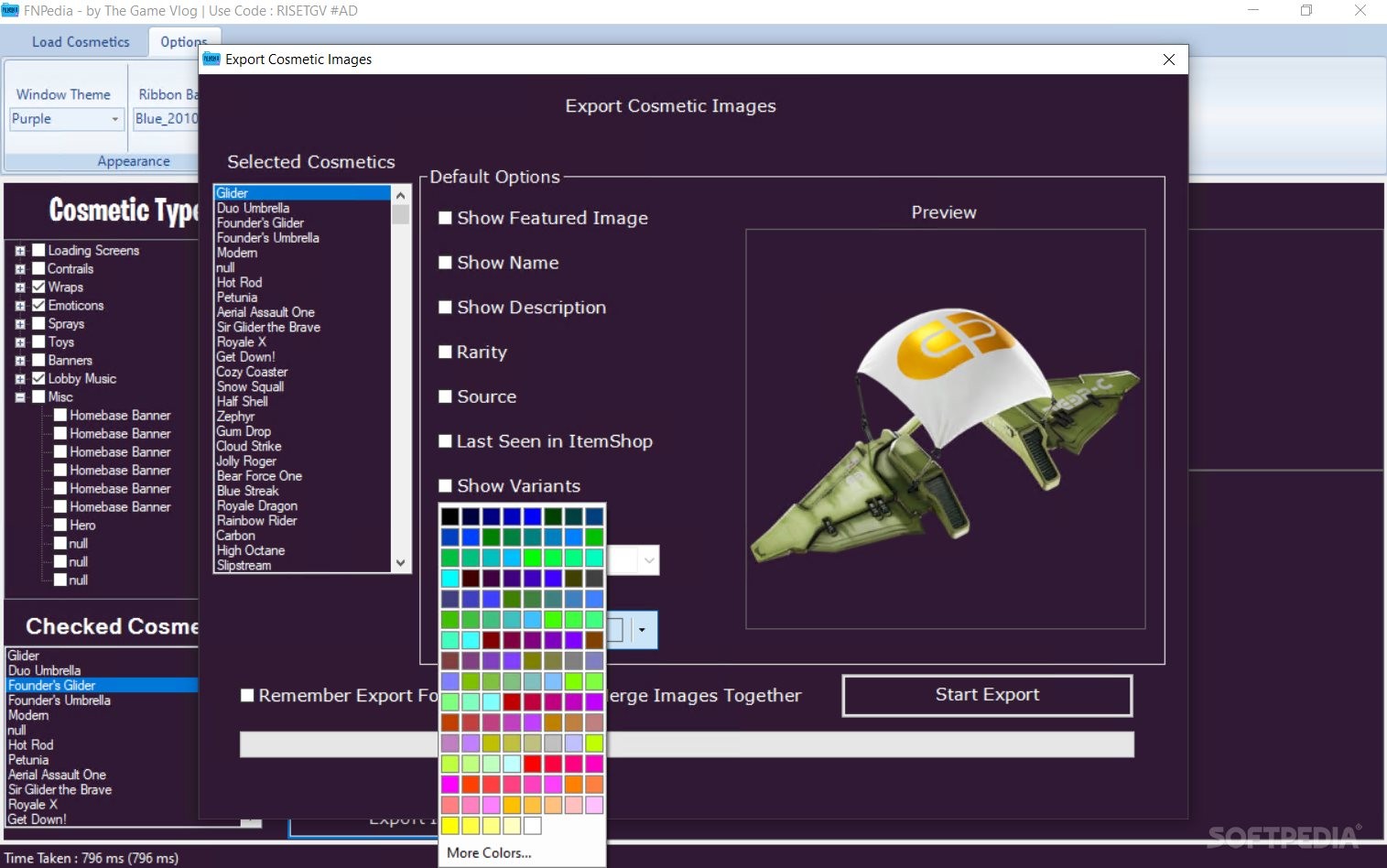Screen dimensions: 1387x868
Task: Open the combo box beside the color palette
Action: click(649, 559)
